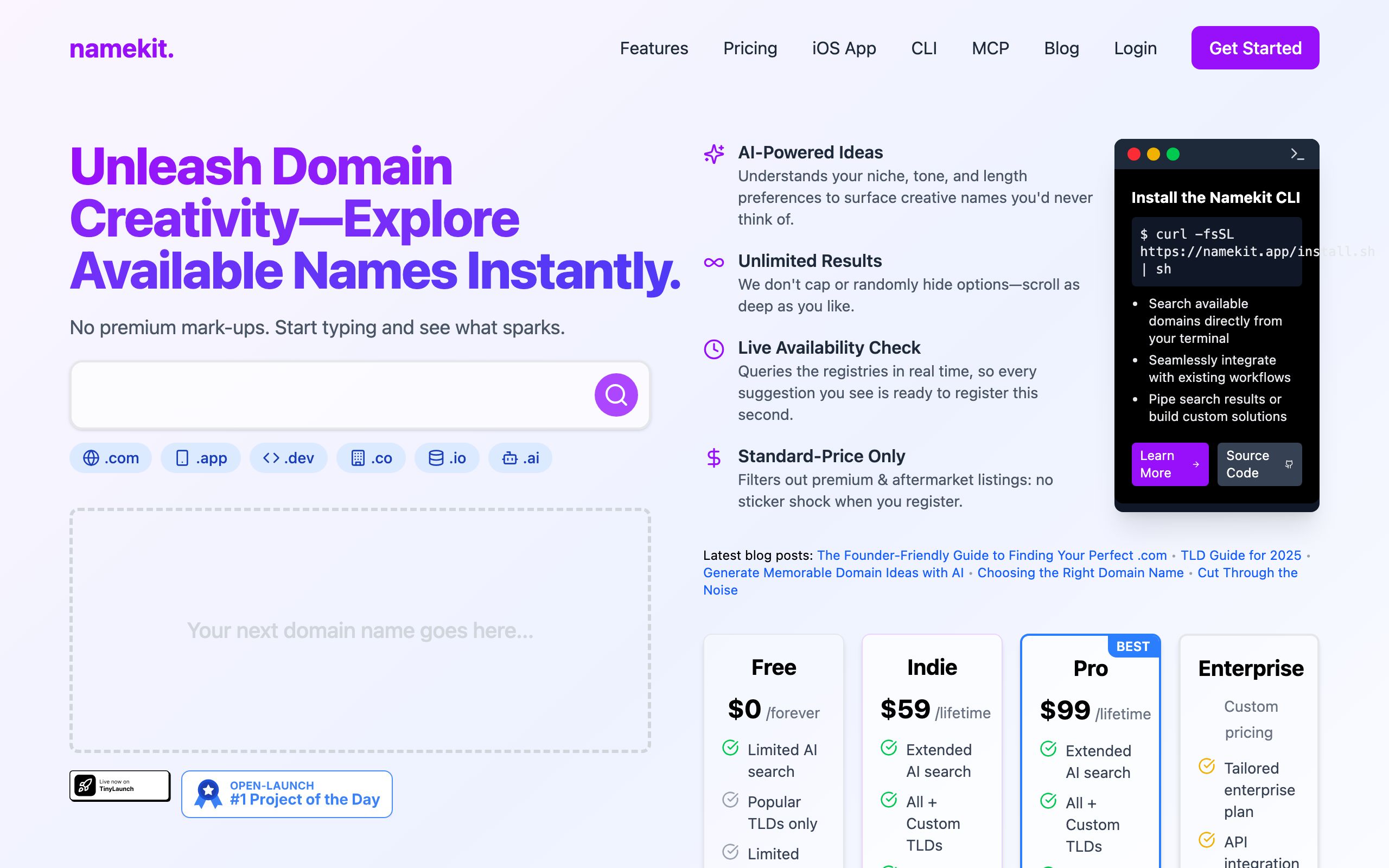The height and width of the screenshot is (868, 1389).
Task: Visit the Blog from the top navigation
Action: coord(1061,48)
